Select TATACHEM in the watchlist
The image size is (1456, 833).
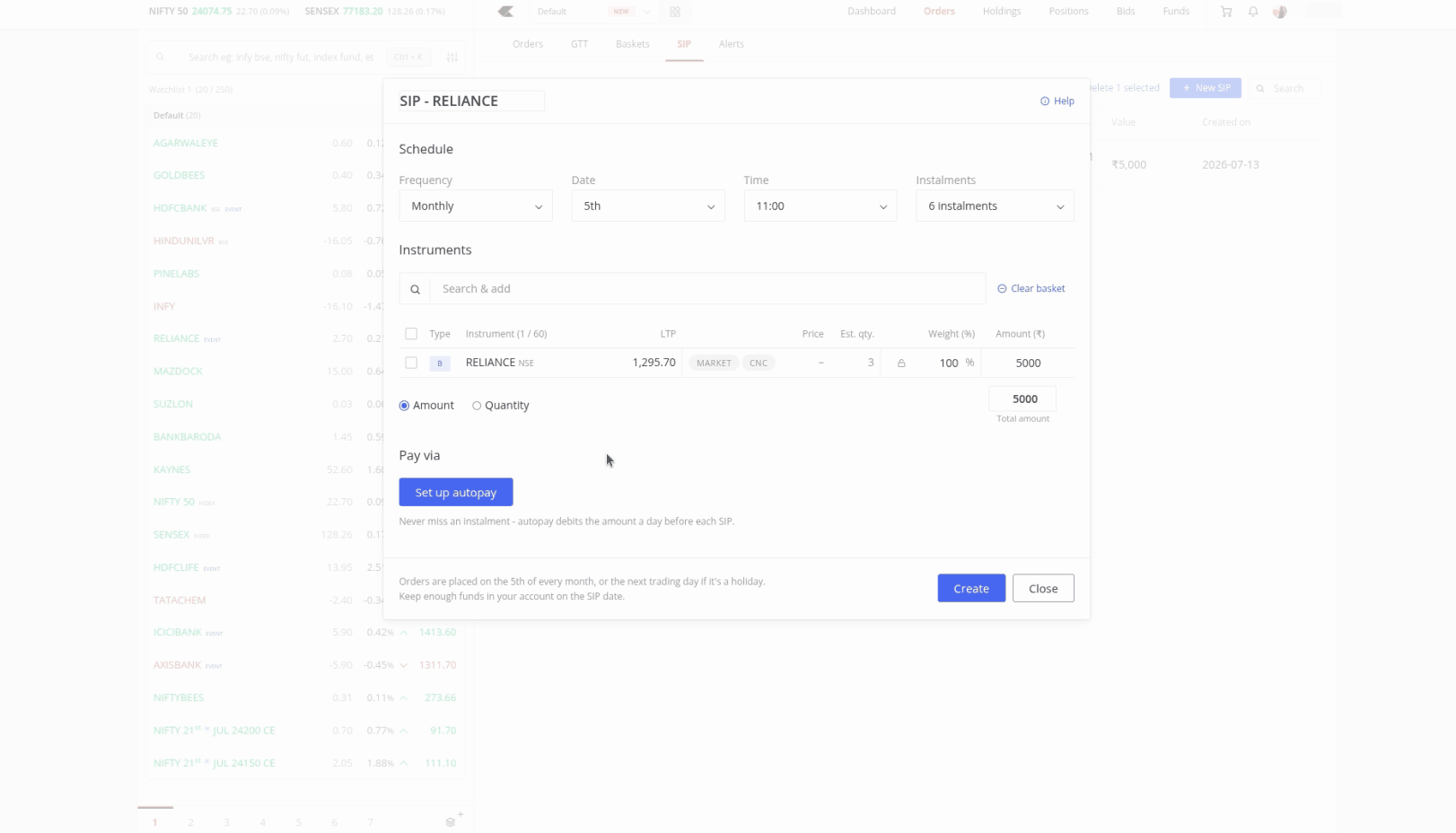tap(180, 601)
